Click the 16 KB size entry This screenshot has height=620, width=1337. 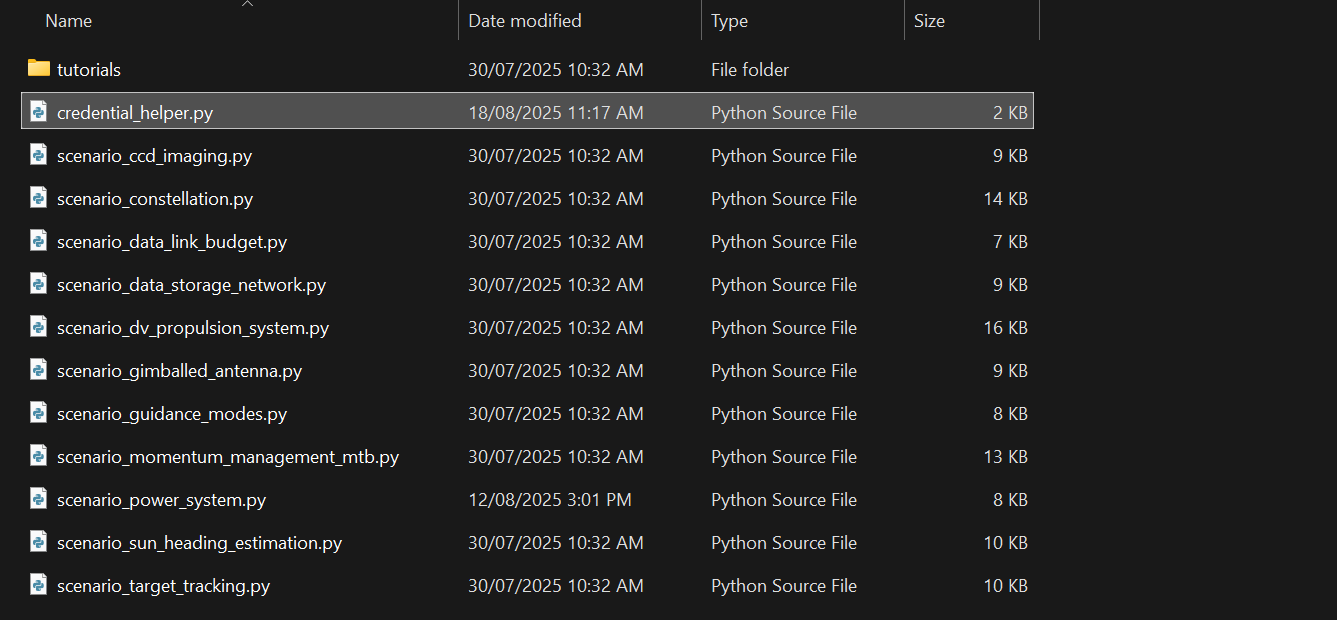pos(1005,328)
